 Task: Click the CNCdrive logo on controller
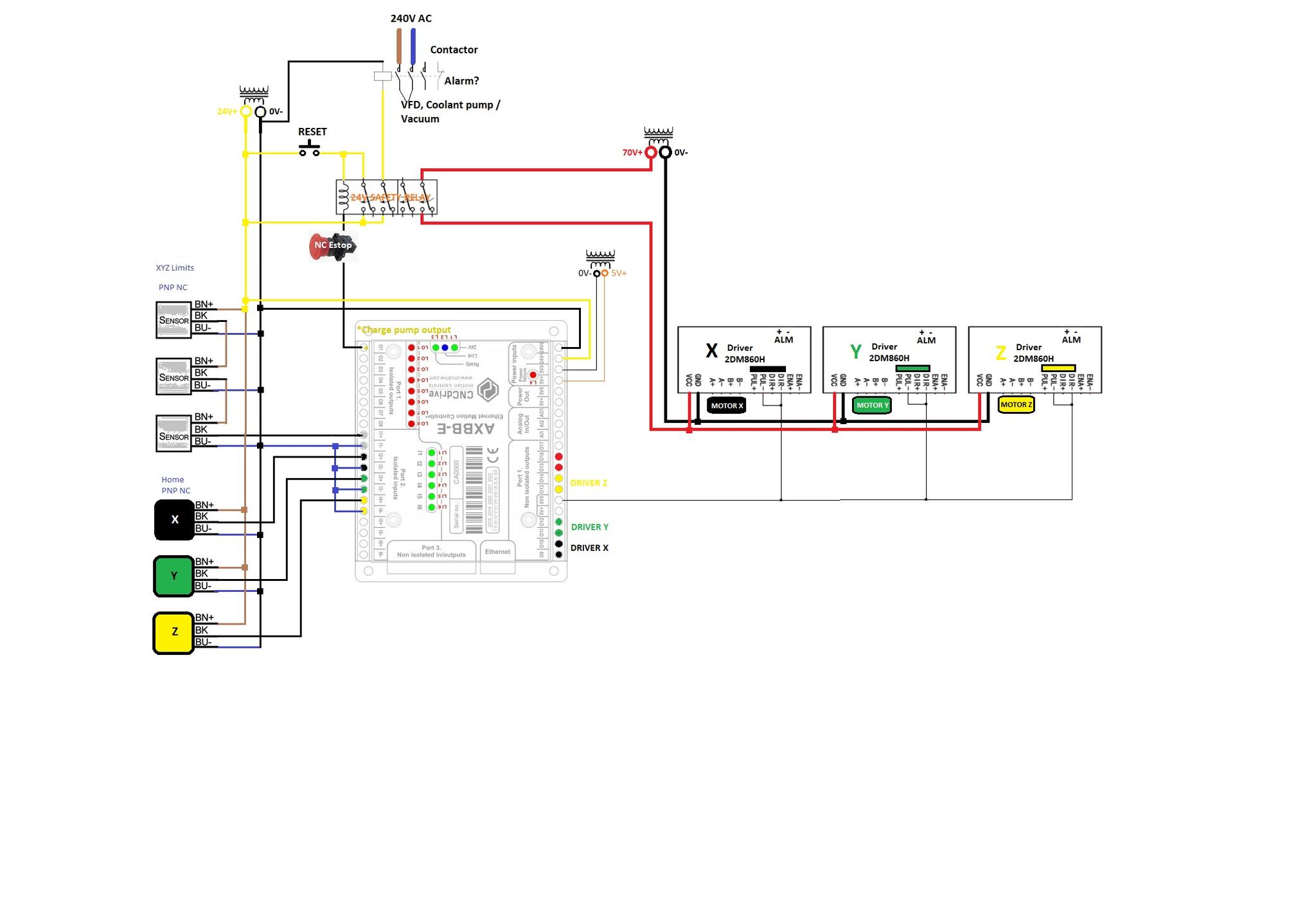[488, 390]
